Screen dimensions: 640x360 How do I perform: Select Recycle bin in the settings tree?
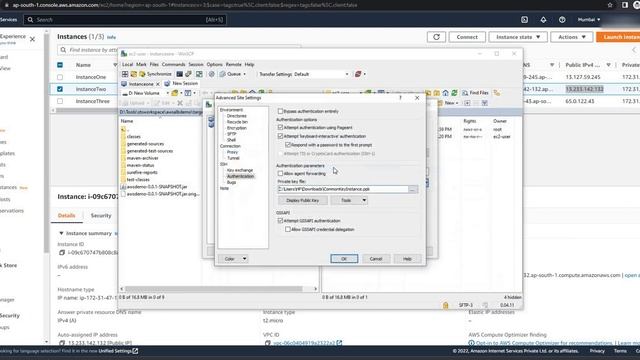click(x=237, y=122)
